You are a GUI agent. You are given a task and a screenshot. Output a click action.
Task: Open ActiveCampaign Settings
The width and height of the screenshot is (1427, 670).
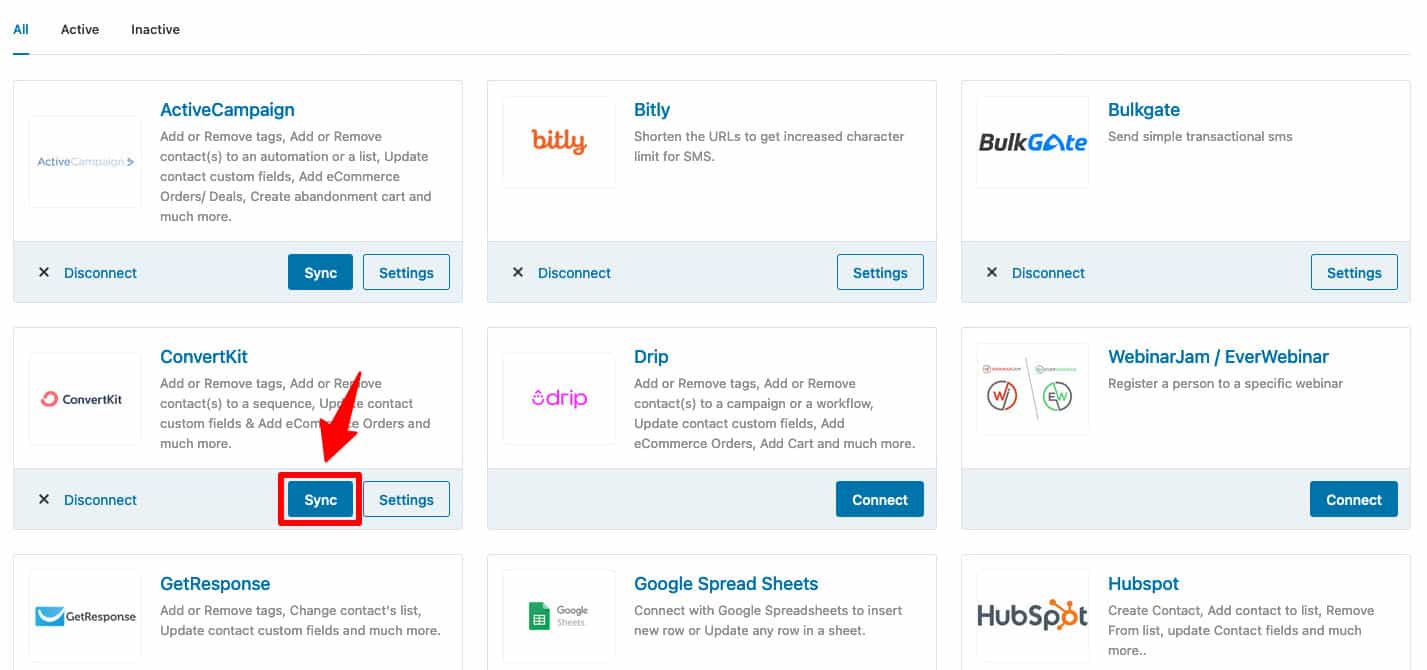click(406, 271)
